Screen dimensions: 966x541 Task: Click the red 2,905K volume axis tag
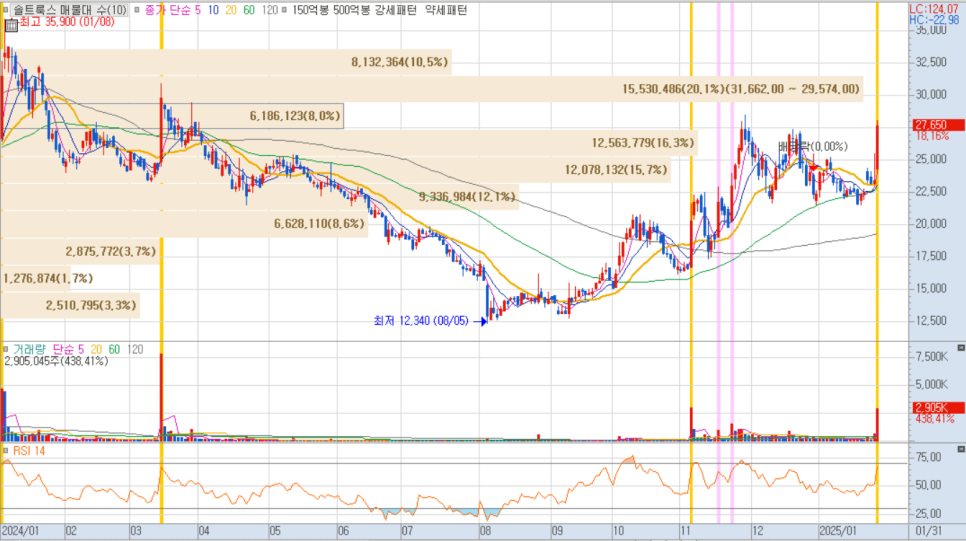click(937, 408)
